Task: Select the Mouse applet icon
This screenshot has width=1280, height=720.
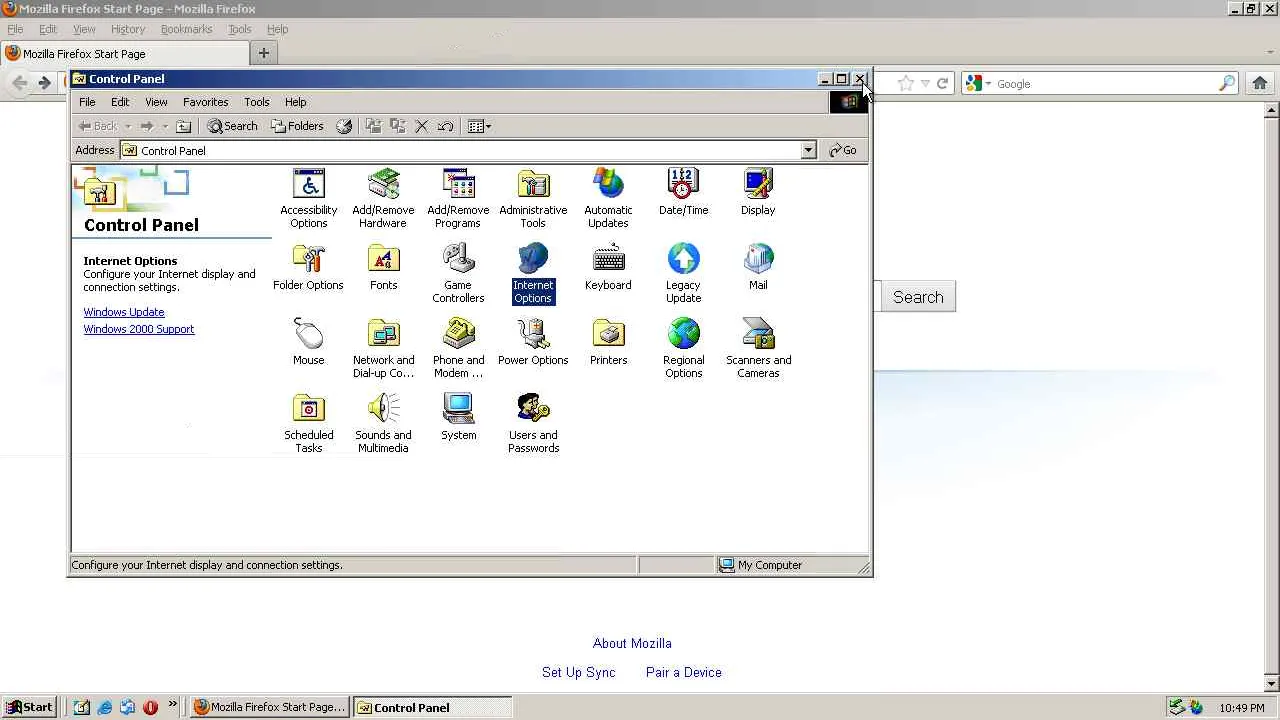Action: 308,342
